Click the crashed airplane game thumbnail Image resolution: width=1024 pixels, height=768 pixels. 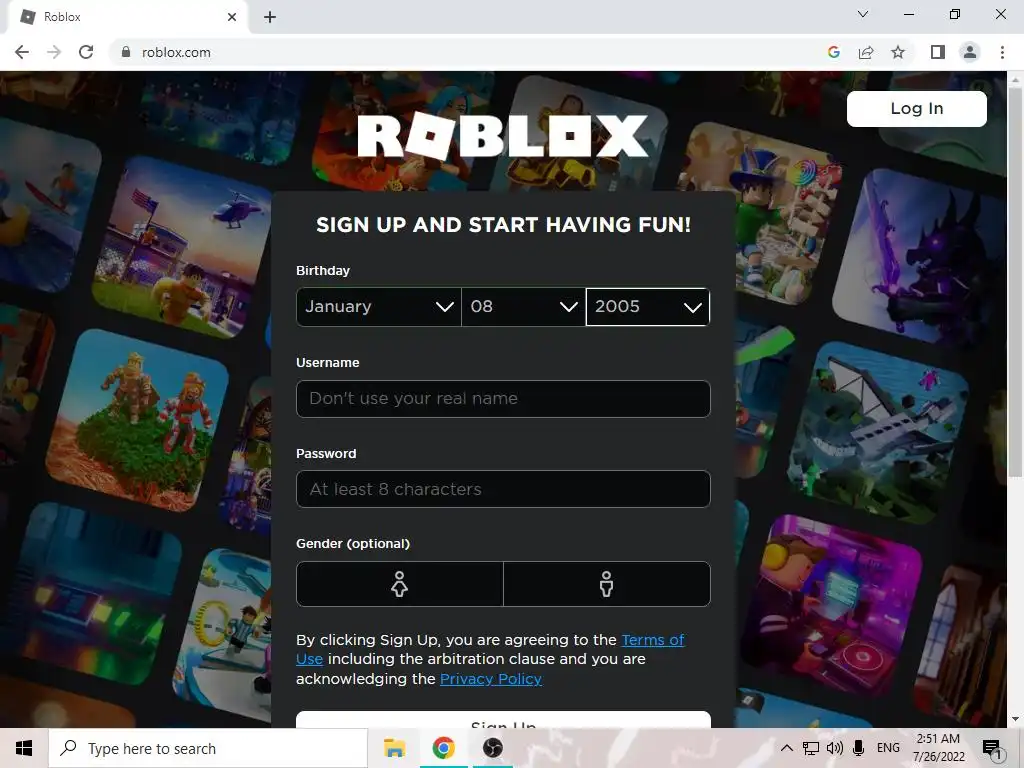click(x=878, y=434)
